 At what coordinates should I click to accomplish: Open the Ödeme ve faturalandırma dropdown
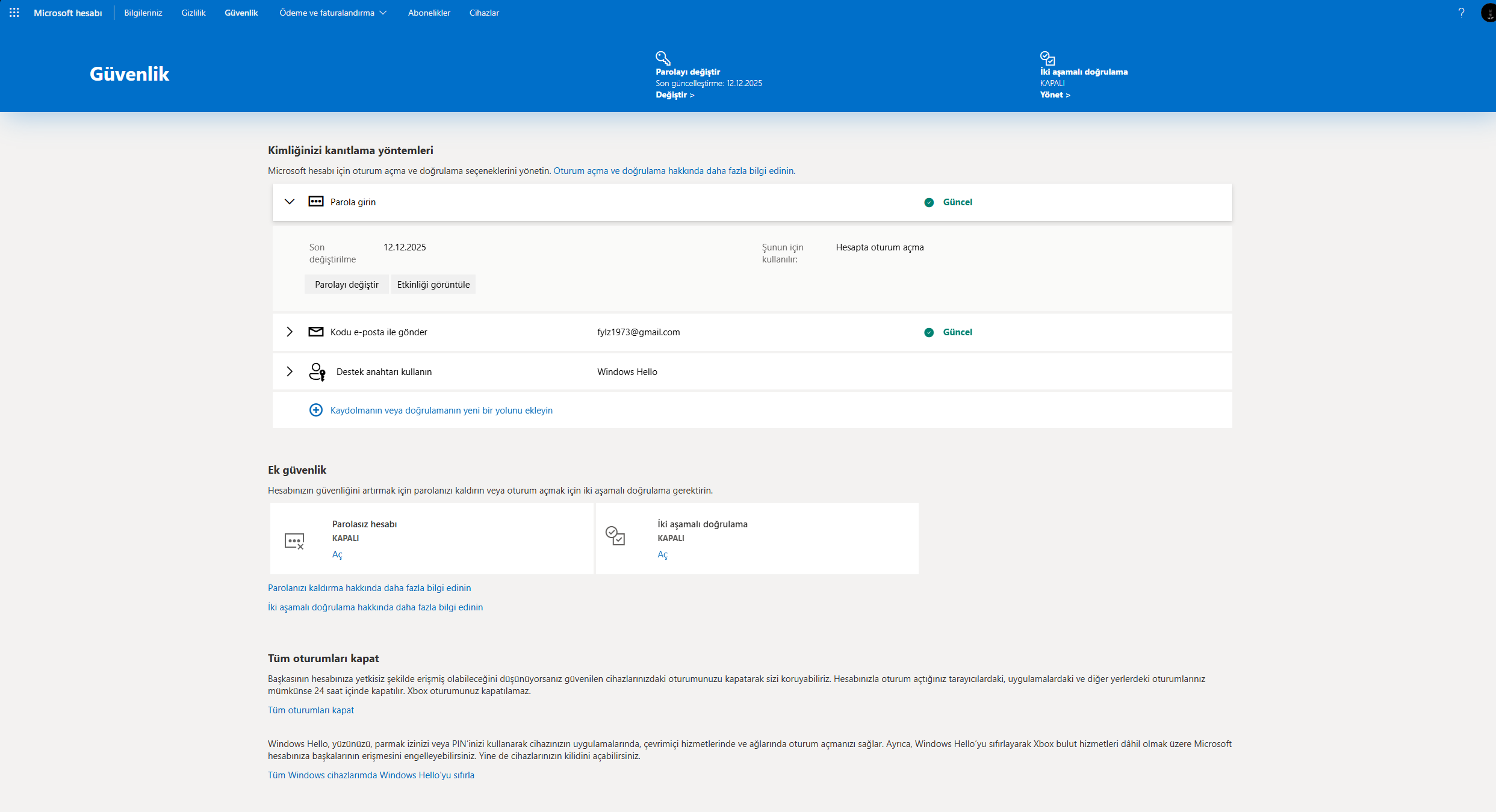(333, 13)
